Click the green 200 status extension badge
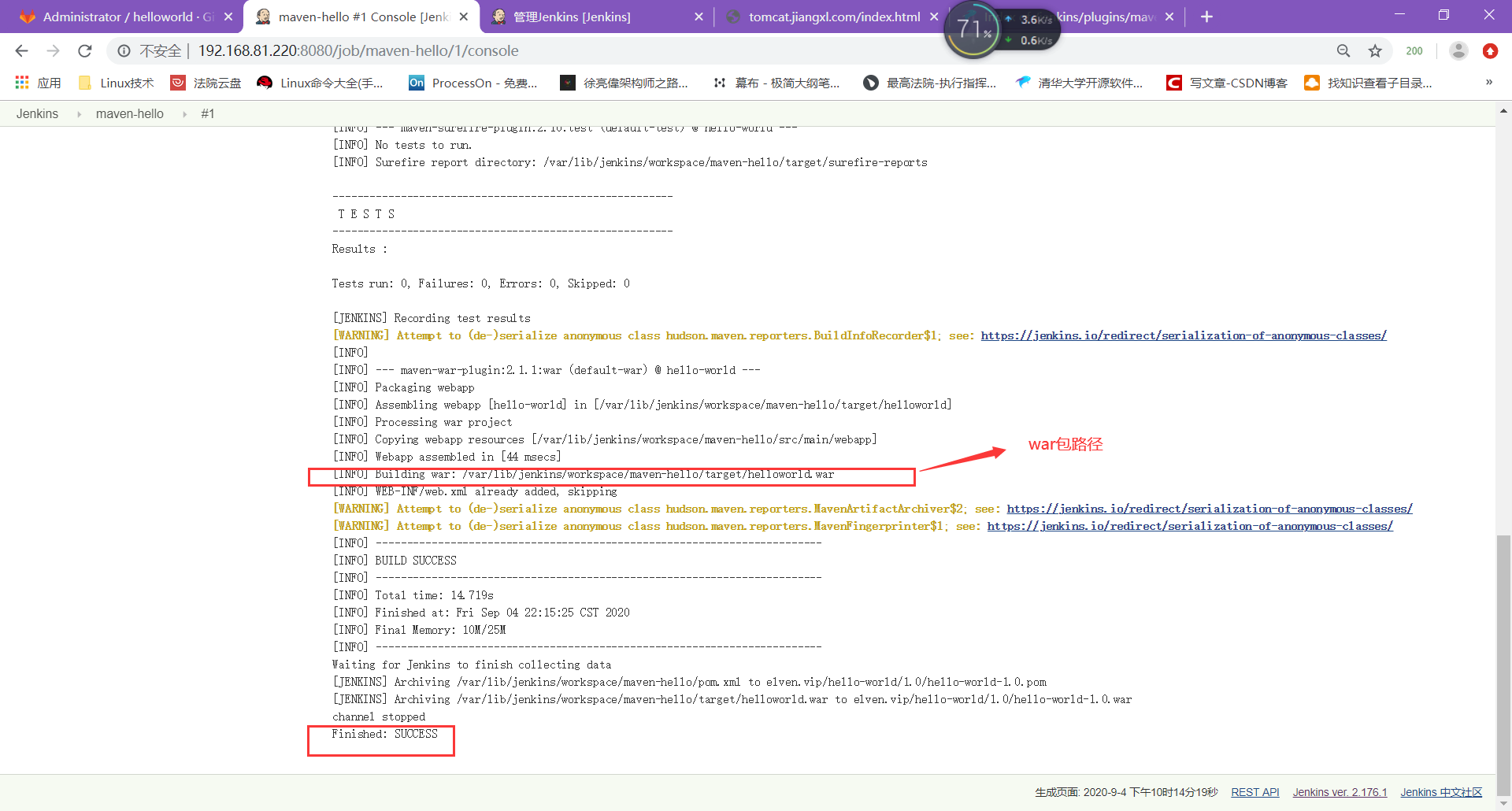The height and width of the screenshot is (811, 1512). click(x=1414, y=51)
